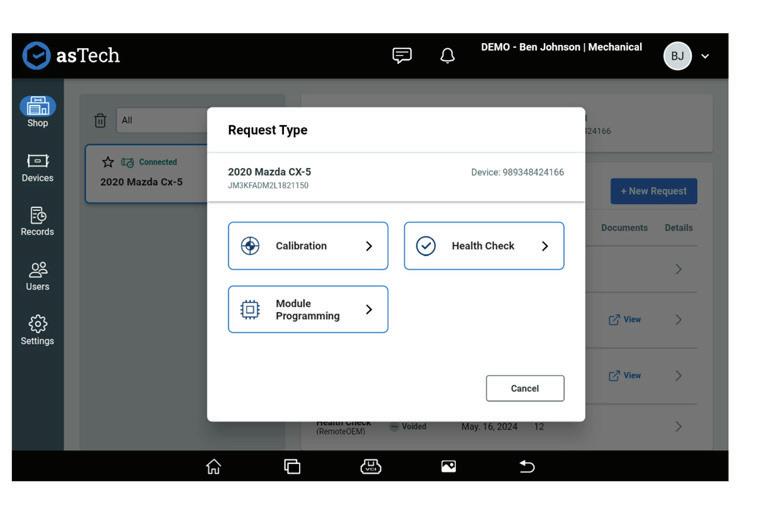Open the All filter dropdown

tap(162, 120)
